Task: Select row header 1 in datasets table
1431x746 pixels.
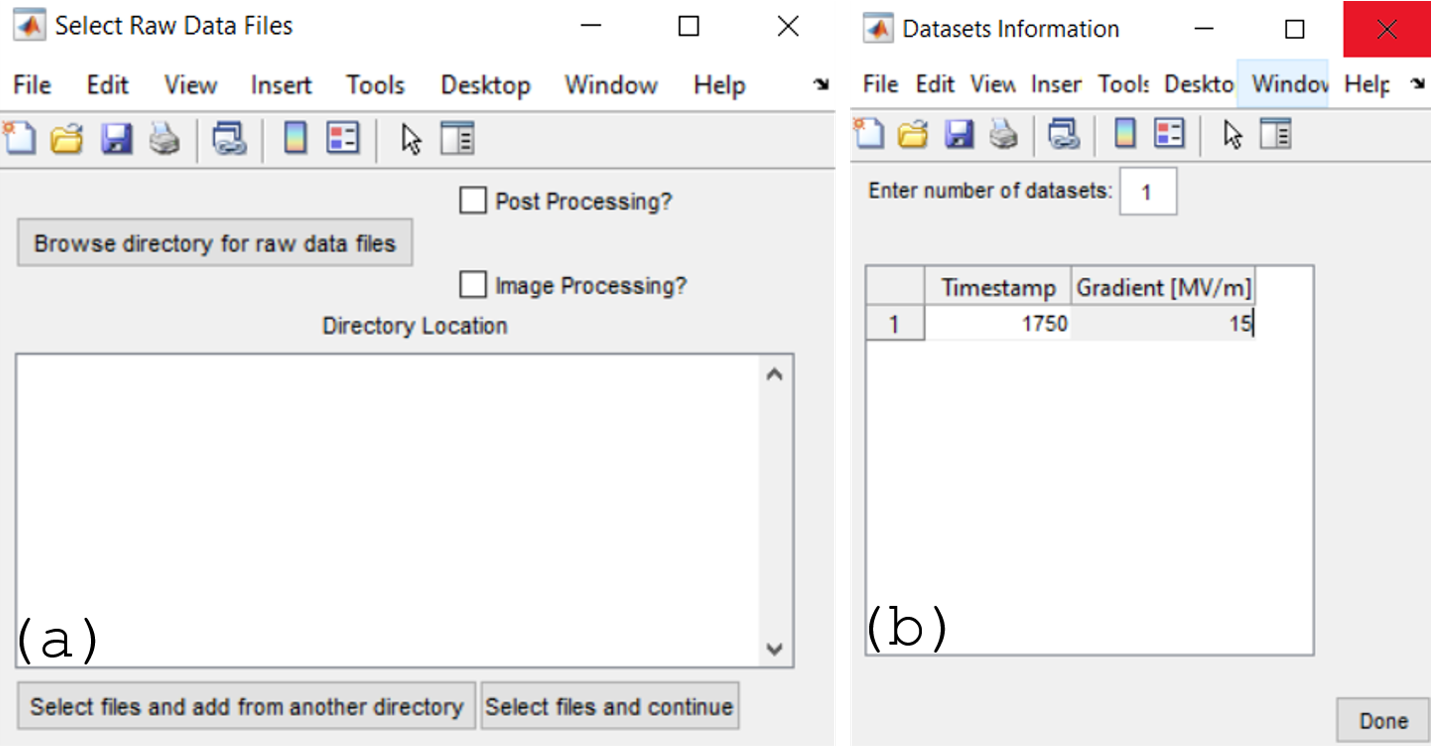Action: tap(895, 323)
